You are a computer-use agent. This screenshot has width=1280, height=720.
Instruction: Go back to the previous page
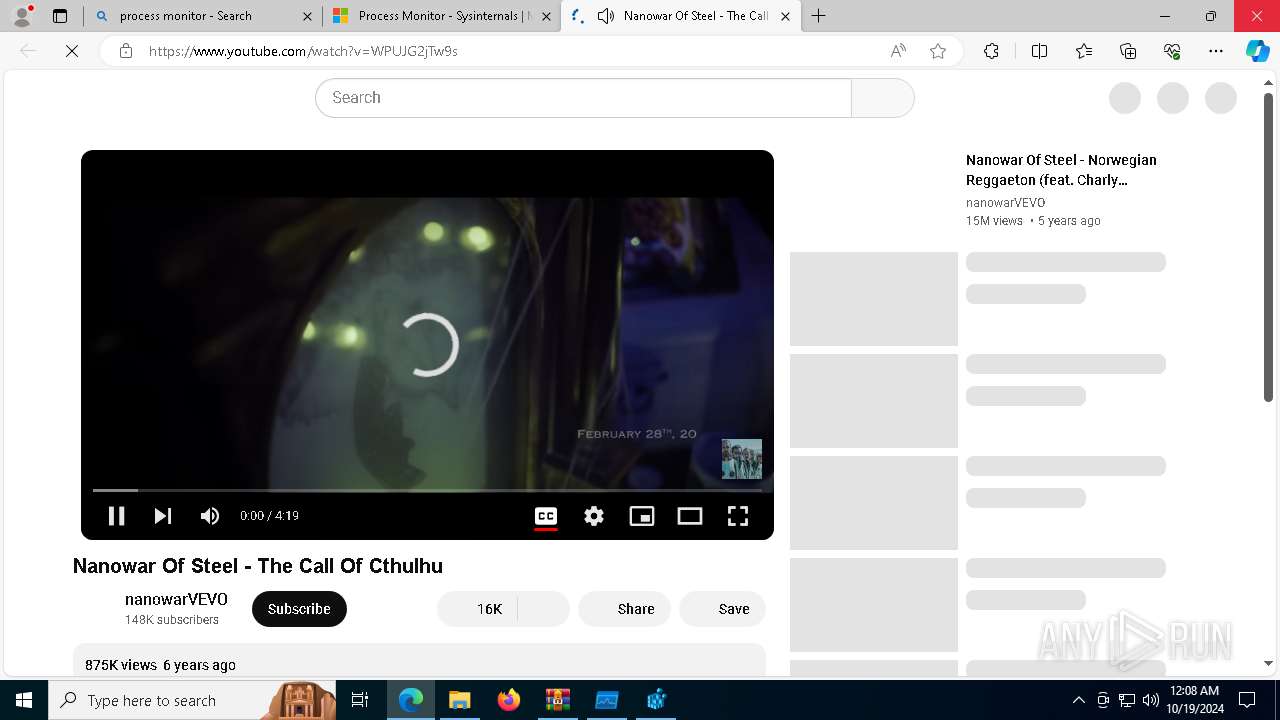28,51
